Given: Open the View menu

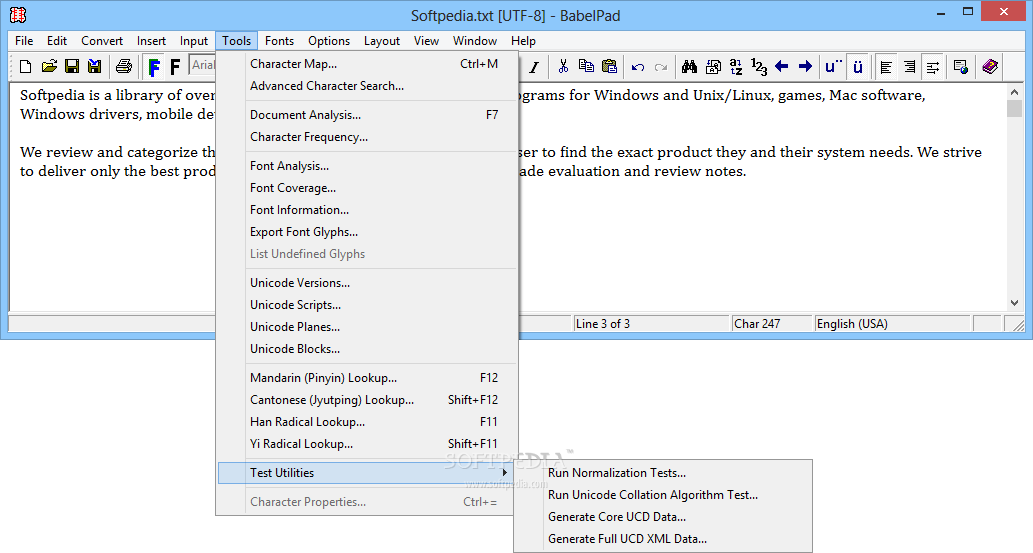Looking at the screenshot, I should pos(426,41).
